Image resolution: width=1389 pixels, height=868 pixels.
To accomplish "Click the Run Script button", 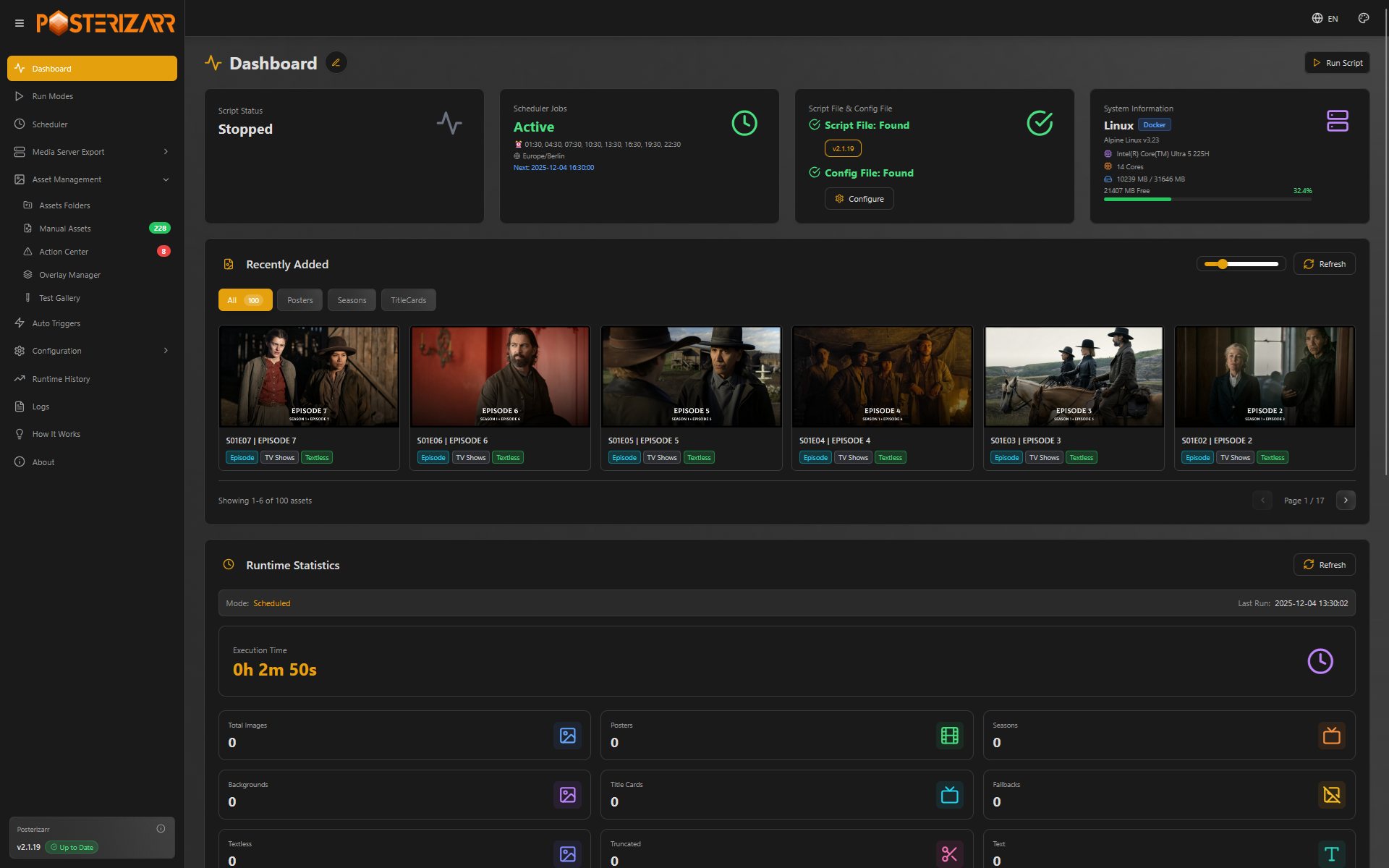I will (1336, 63).
